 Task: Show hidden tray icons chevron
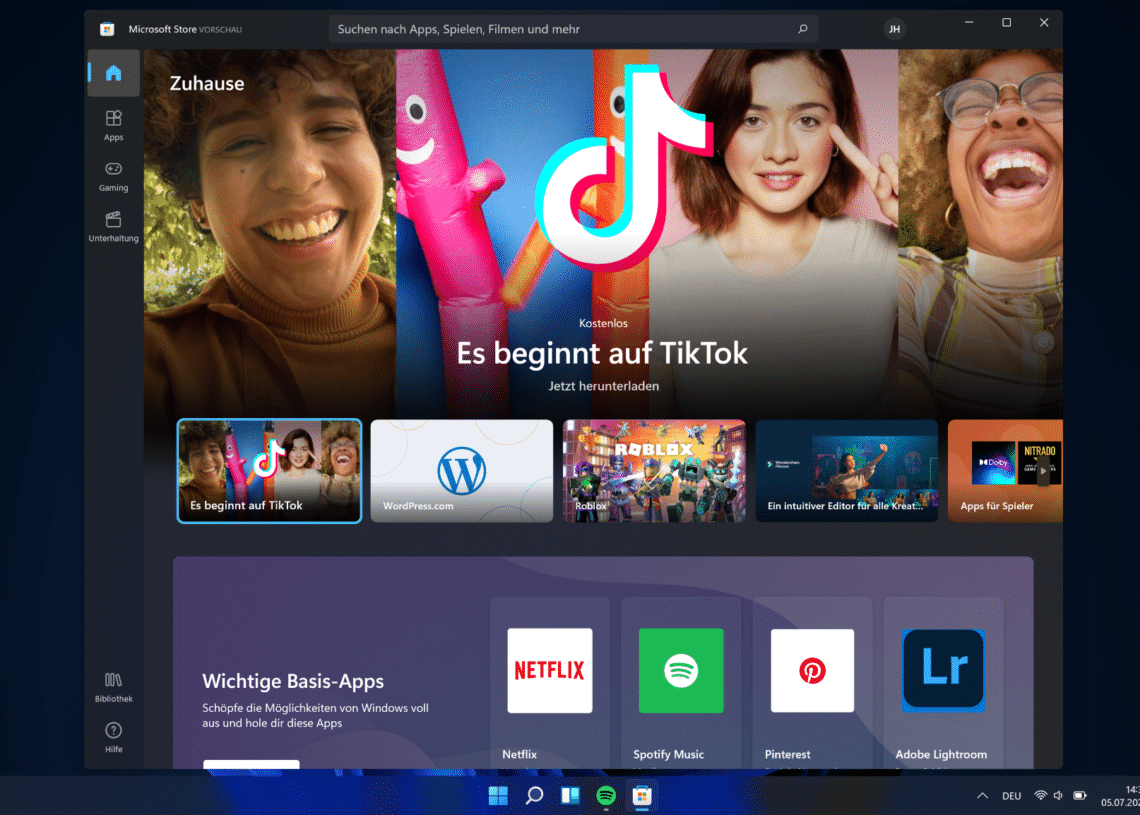tap(982, 795)
